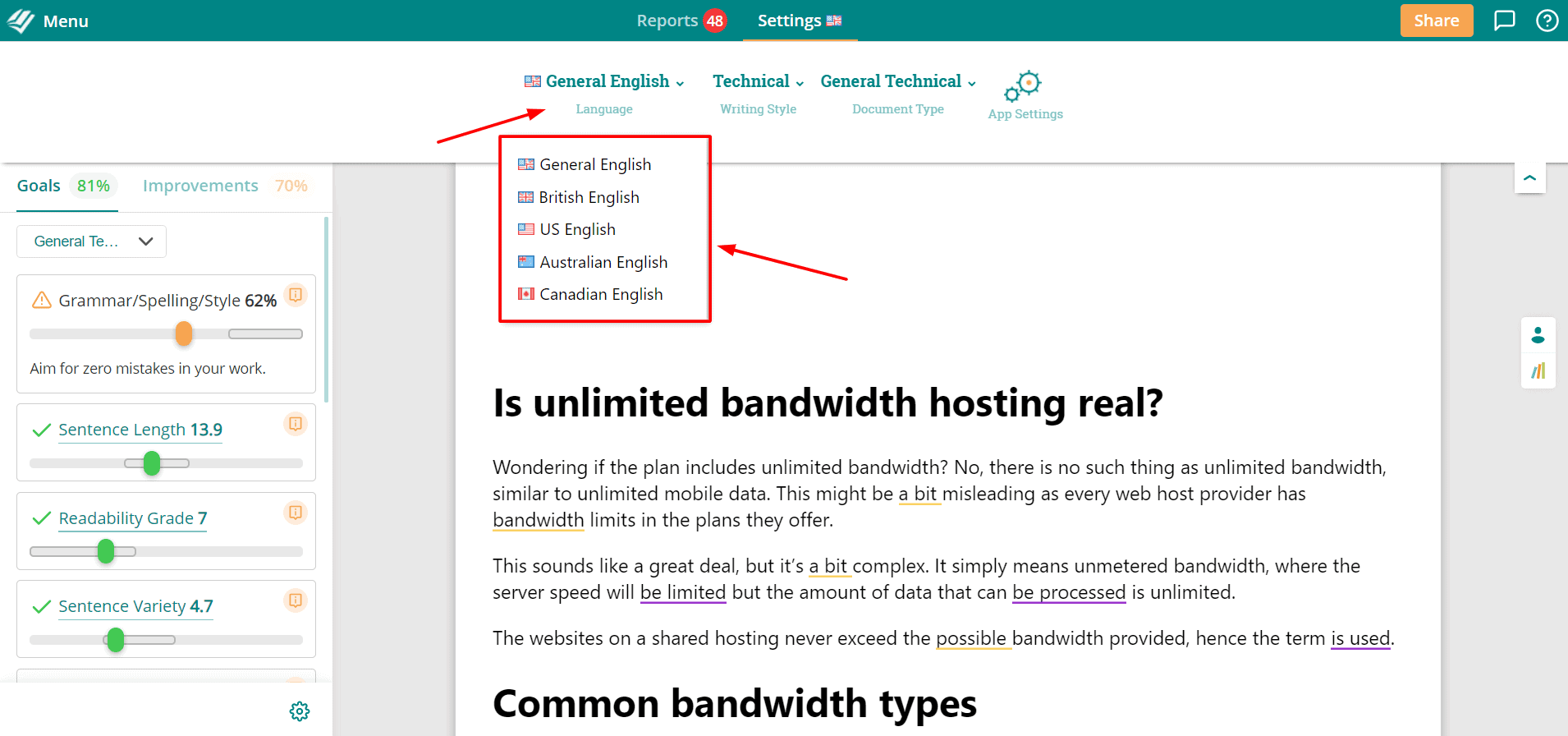The image size is (1568, 736).
Task: Click the red 48 reports badge
Action: click(x=715, y=21)
